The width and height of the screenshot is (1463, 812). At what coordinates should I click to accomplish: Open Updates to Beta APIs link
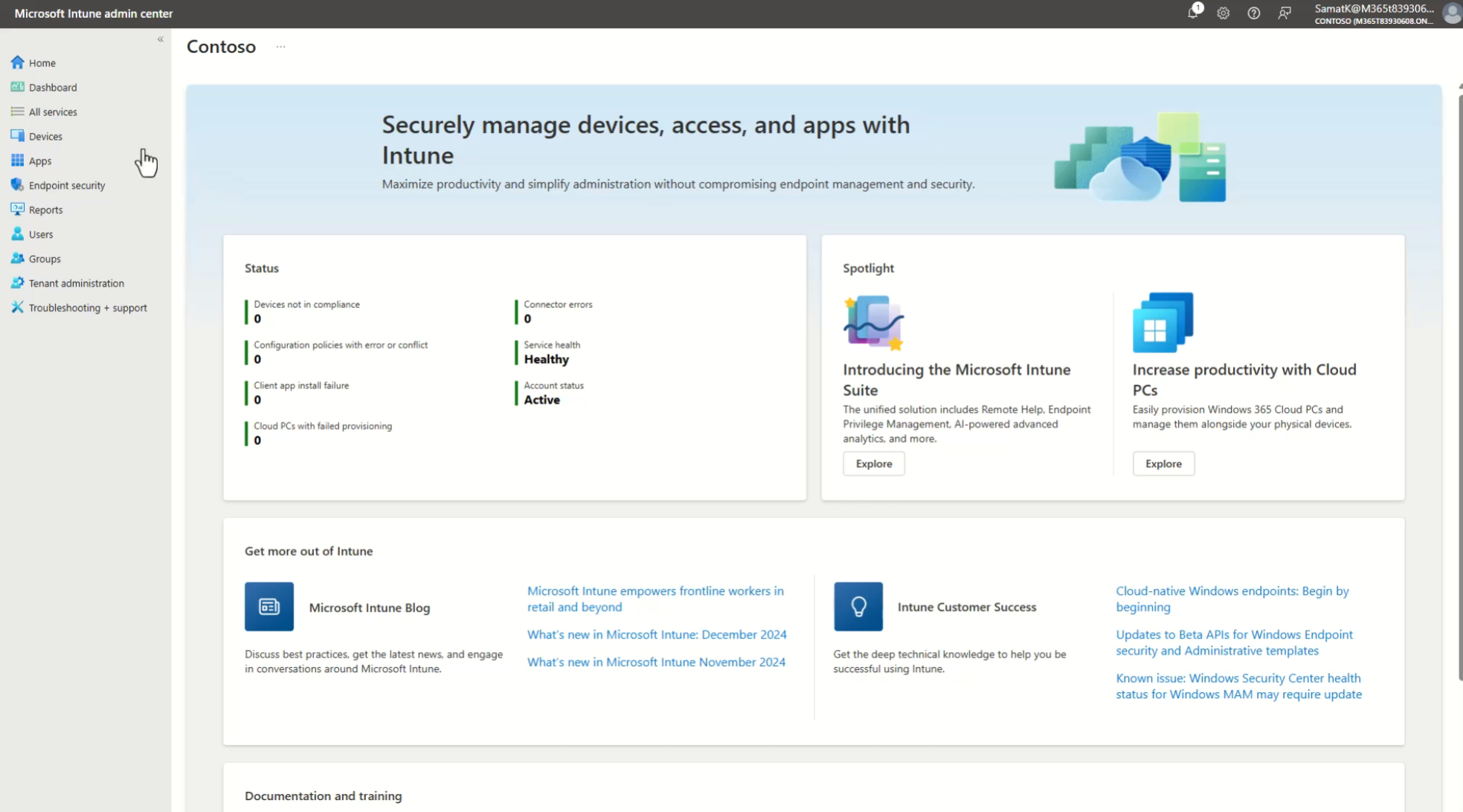point(1234,642)
